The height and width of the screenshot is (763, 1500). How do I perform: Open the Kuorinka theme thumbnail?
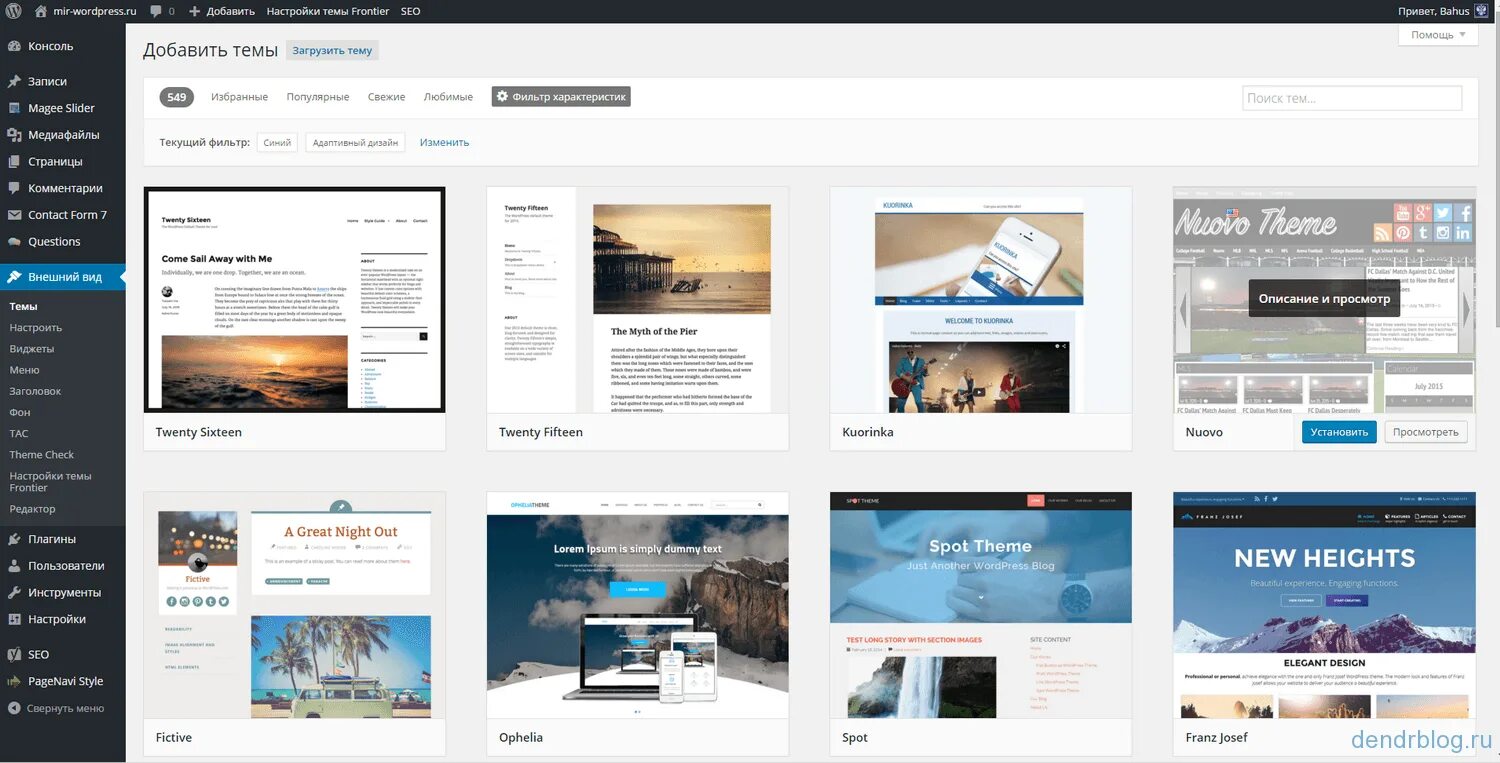point(981,299)
